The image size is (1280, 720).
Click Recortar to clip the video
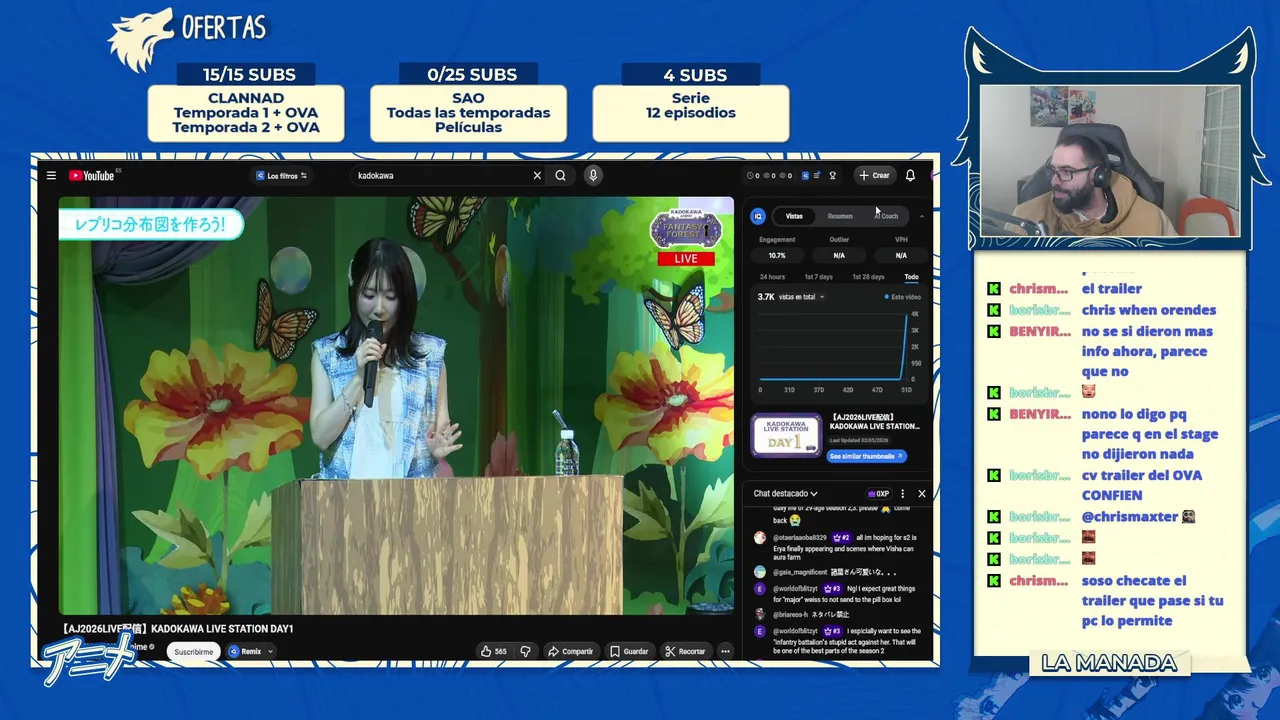tap(685, 651)
